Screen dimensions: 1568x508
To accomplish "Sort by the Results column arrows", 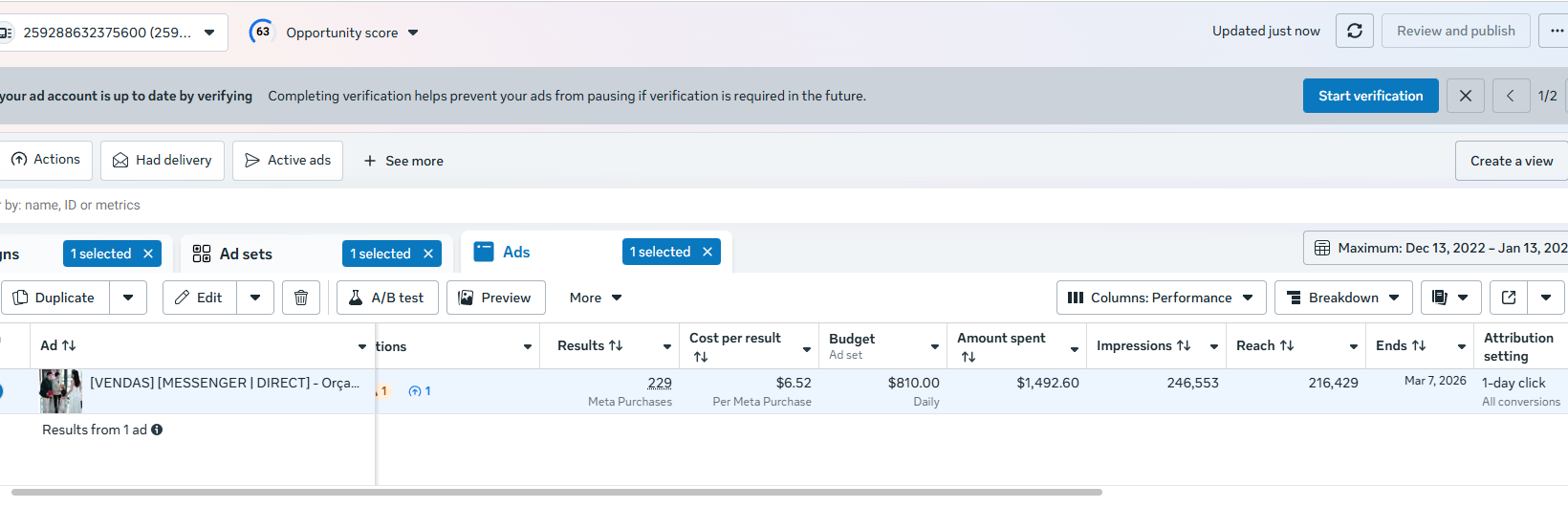I will (616, 345).
